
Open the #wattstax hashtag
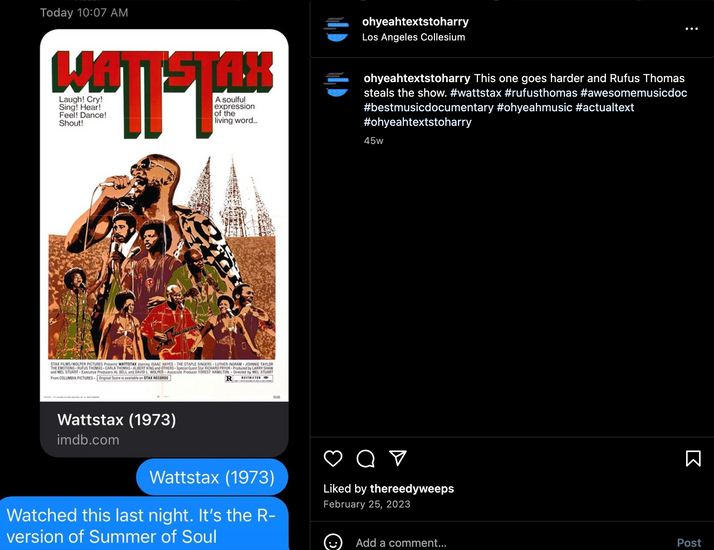(x=475, y=93)
